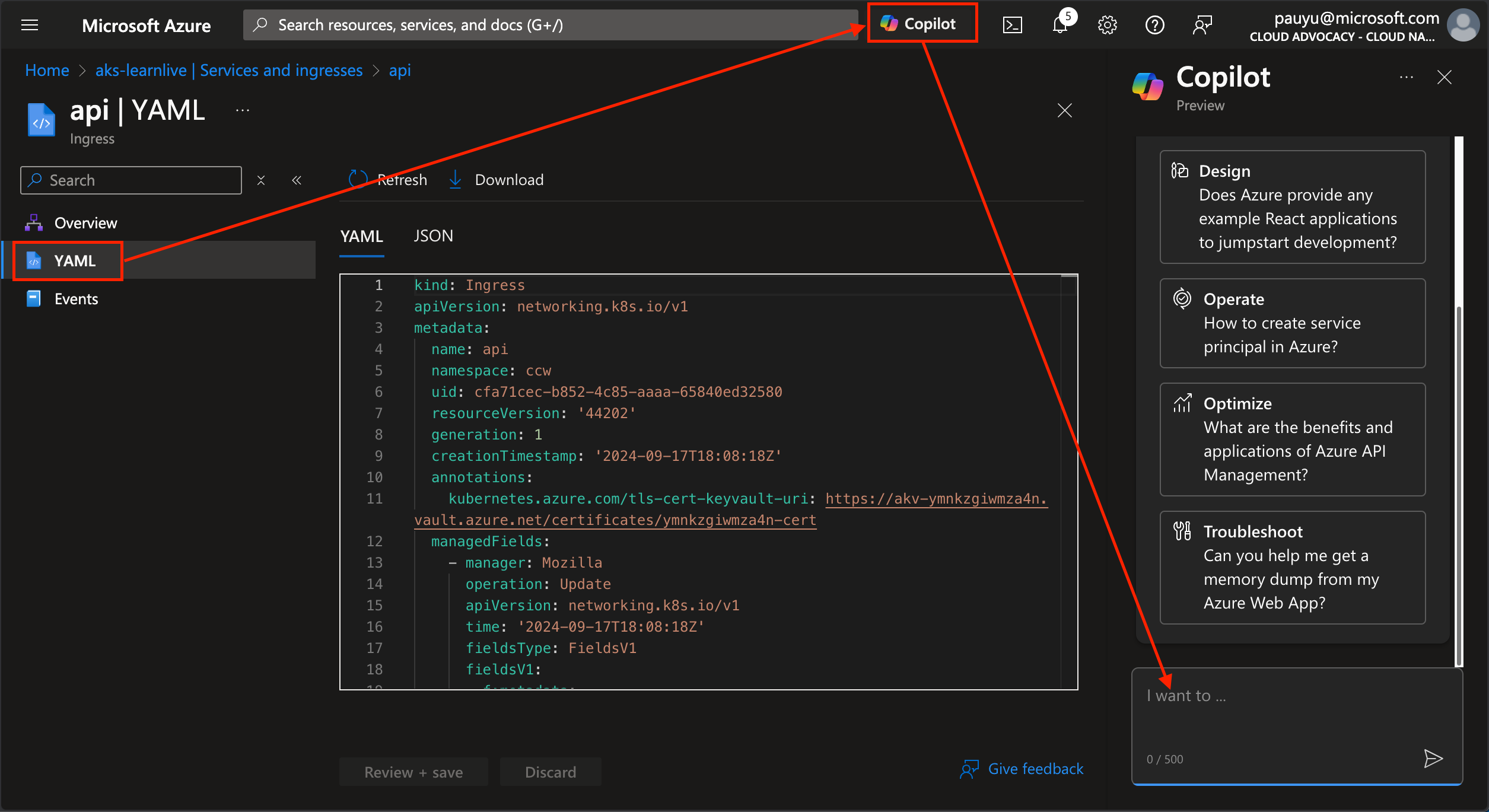Click the global resource search box

(x=549, y=25)
